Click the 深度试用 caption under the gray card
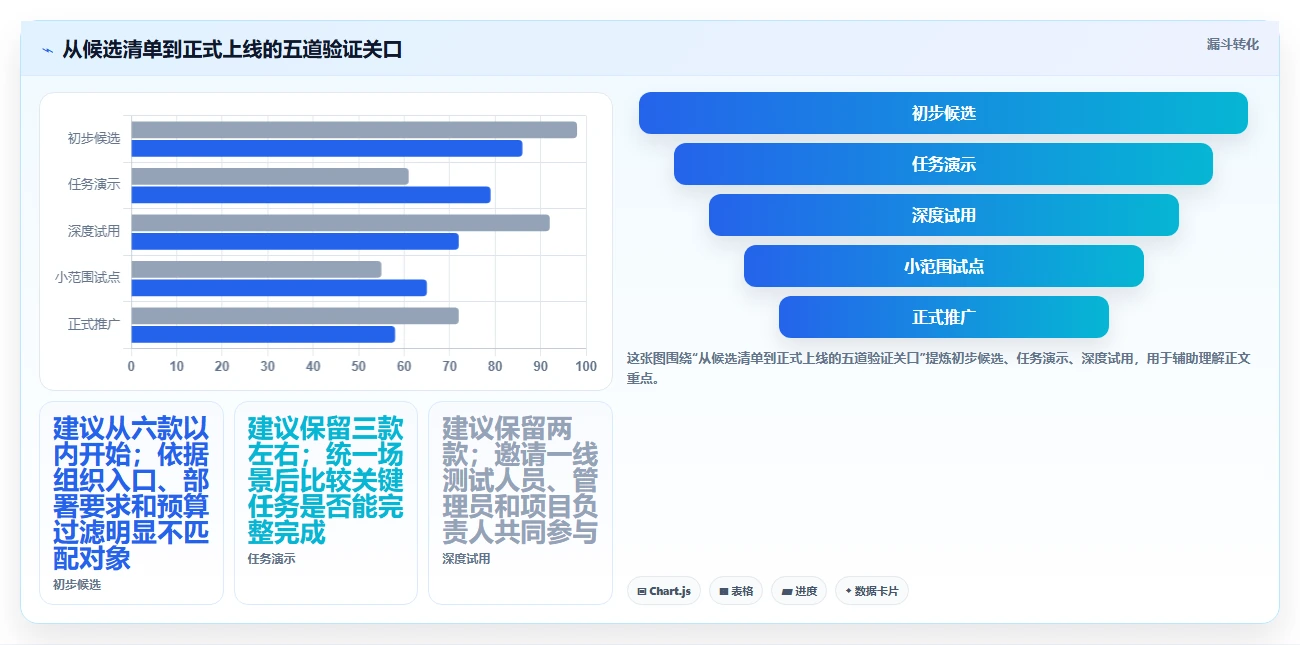1300x645 pixels. coord(466,559)
